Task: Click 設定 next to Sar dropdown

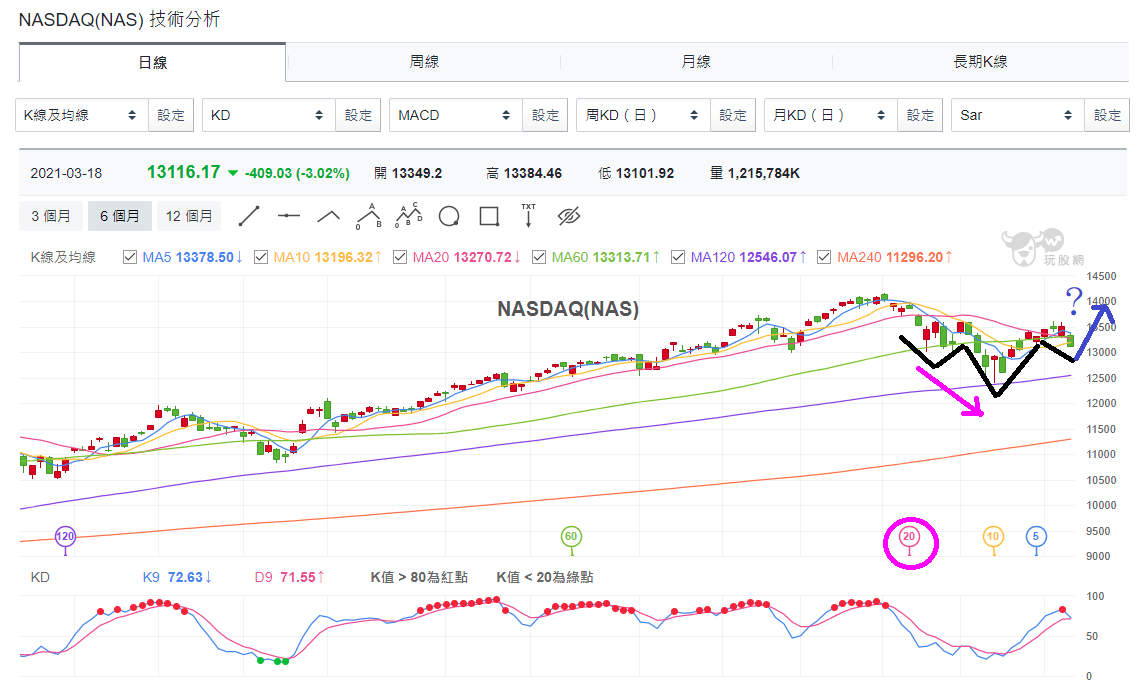Action: tap(1108, 115)
